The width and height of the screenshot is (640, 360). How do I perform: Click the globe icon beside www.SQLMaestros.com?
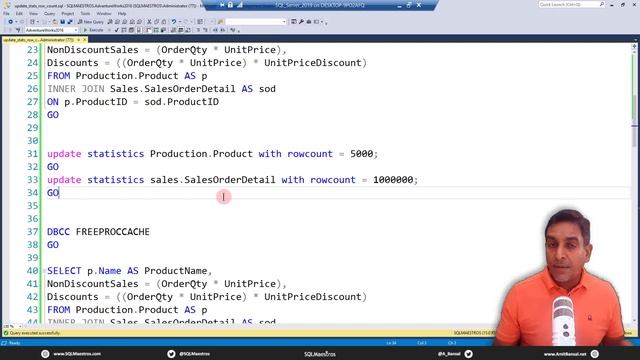(x=45, y=354)
